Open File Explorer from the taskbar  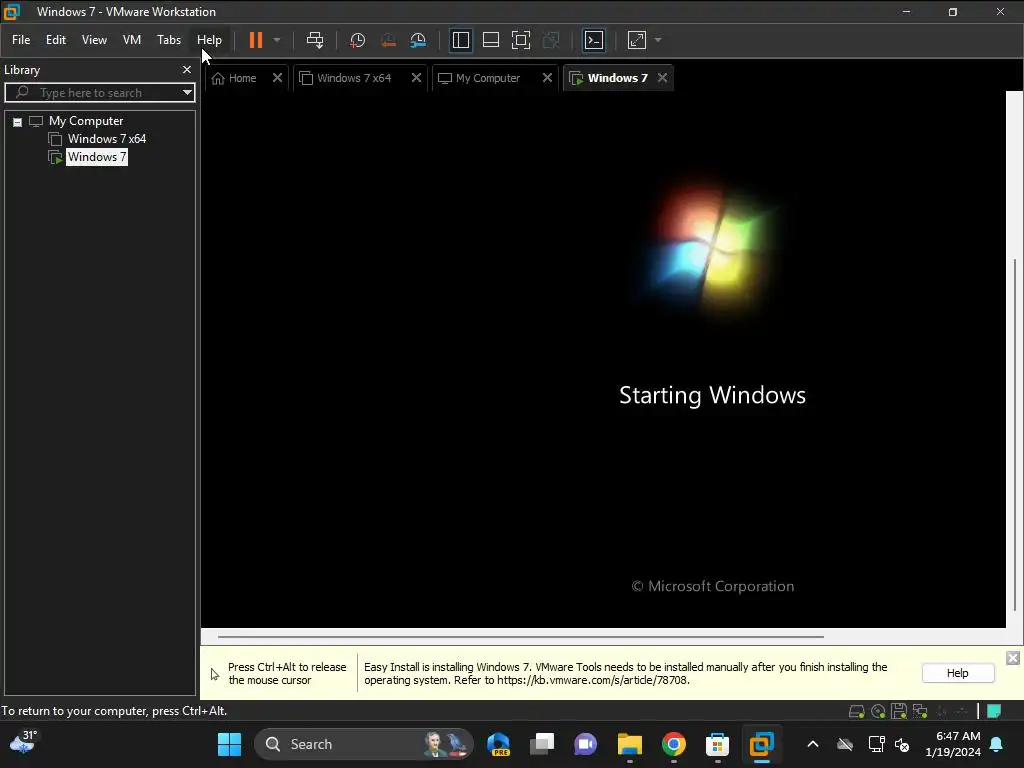[x=630, y=744]
